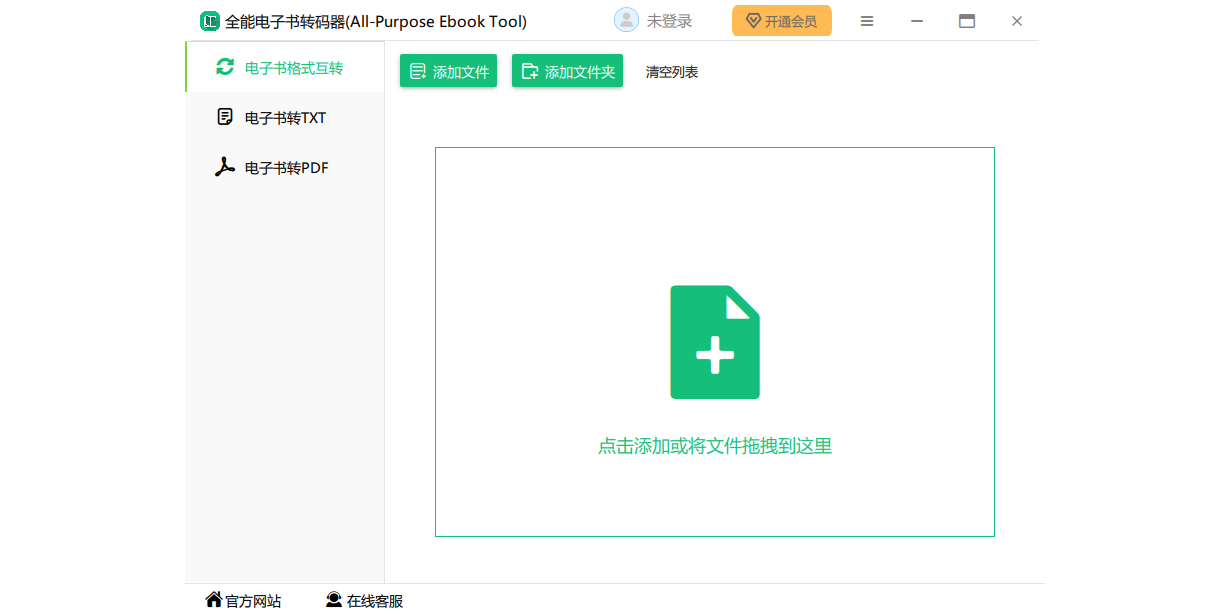
Task: Open the hamburger menu
Action: click(x=866, y=20)
